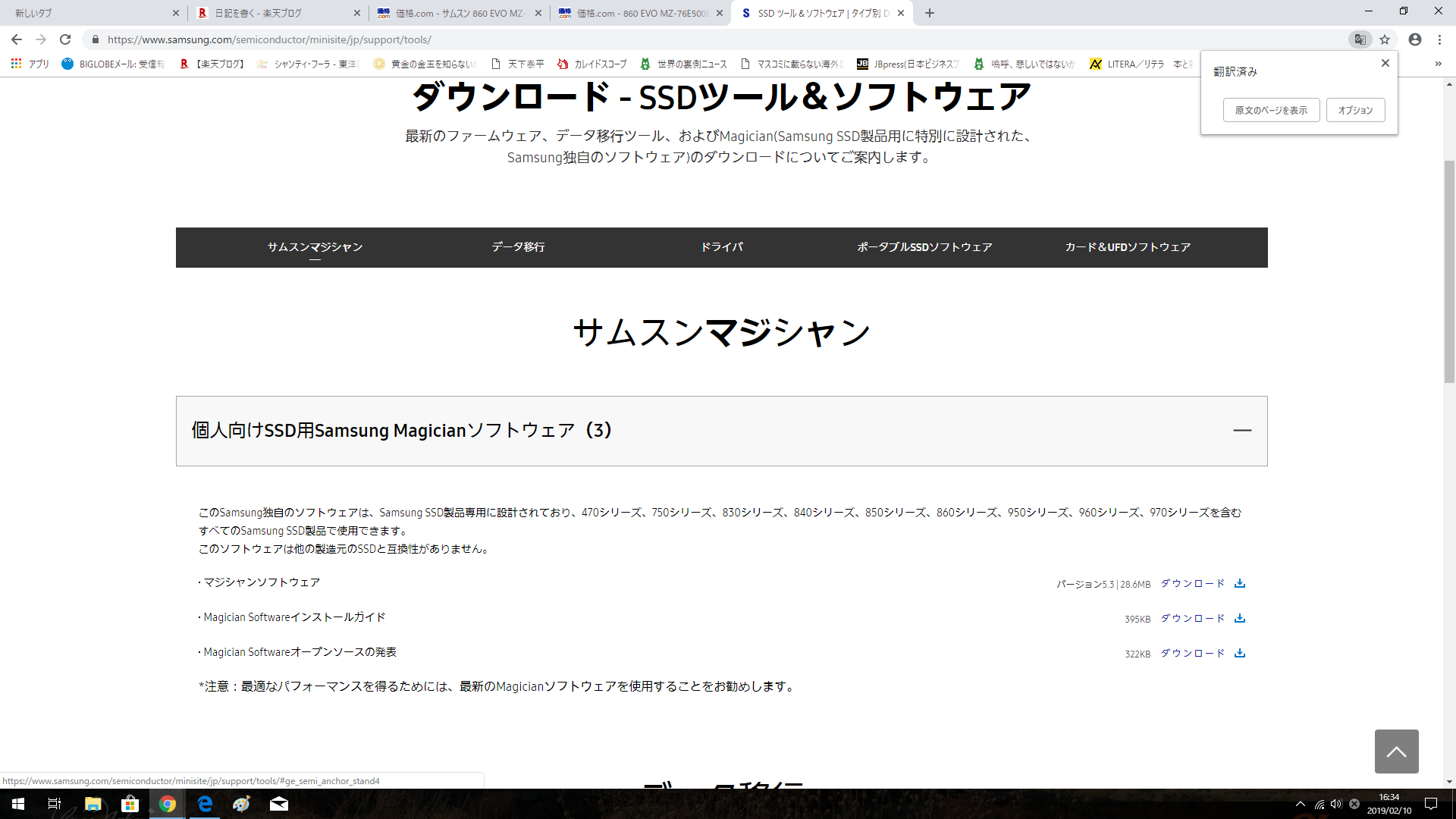Open the Action Center notifications icon
1456x819 pixels.
pos(1431,804)
